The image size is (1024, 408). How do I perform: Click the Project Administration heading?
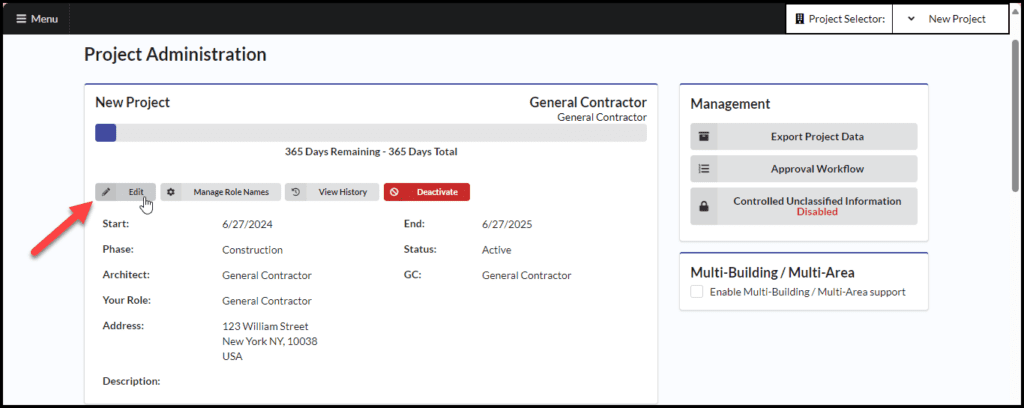[x=175, y=54]
